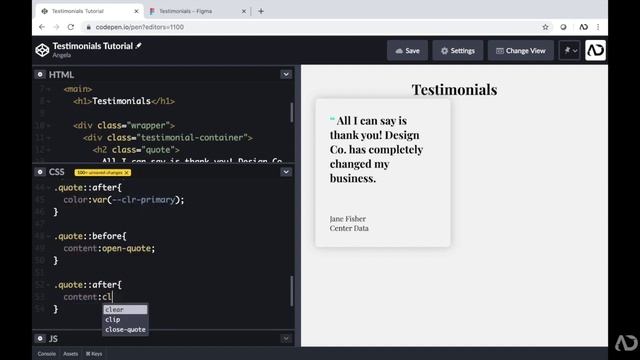Click the AD extension icon in toolbar
Viewport: 640px width, 360px height.
583,27
